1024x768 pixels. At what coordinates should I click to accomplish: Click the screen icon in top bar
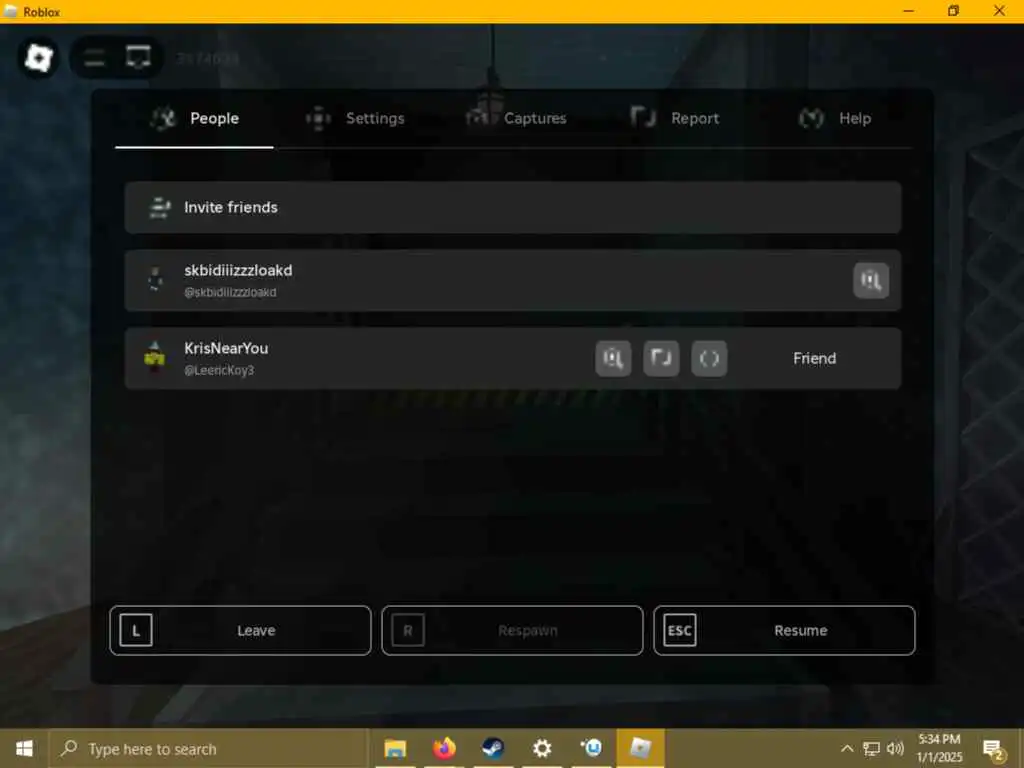pos(138,57)
